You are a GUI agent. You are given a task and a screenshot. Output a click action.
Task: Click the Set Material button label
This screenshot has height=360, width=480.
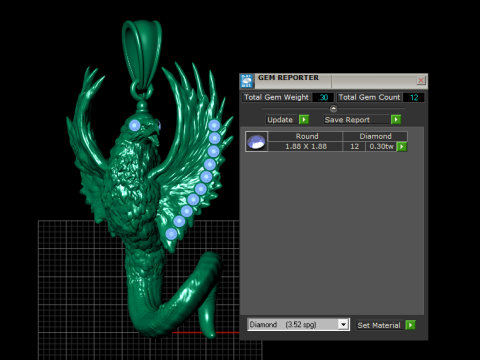379,325
